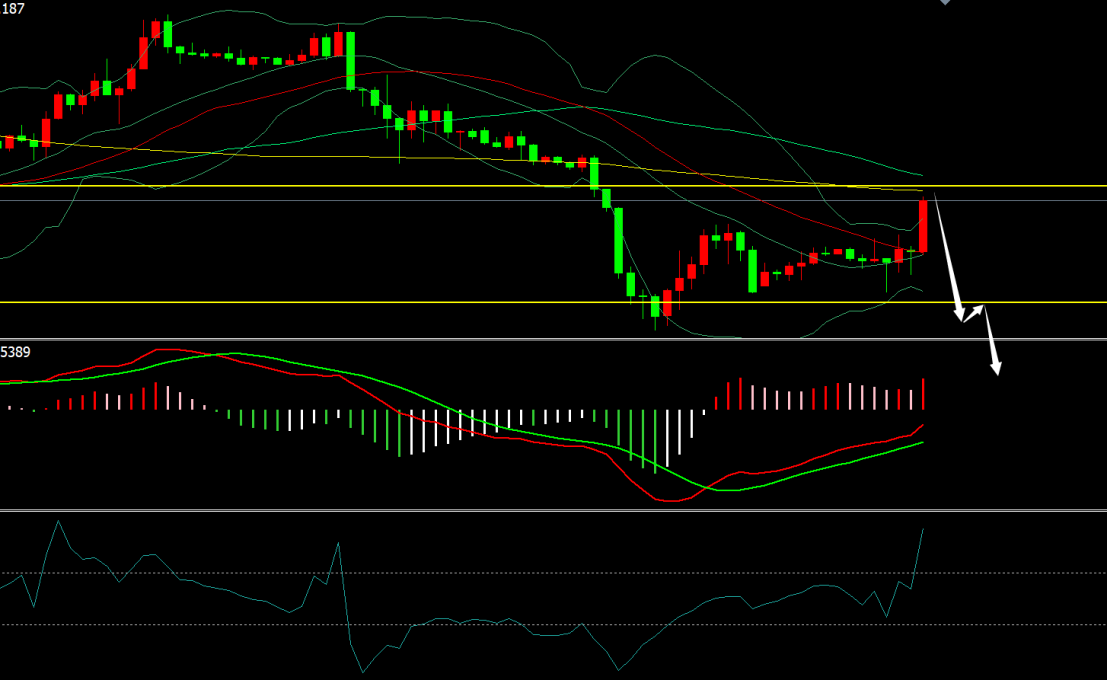This screenshot has width=1107, height=680.
Task: Select the lower yellow horizontal support line
Action: point(554,302)
